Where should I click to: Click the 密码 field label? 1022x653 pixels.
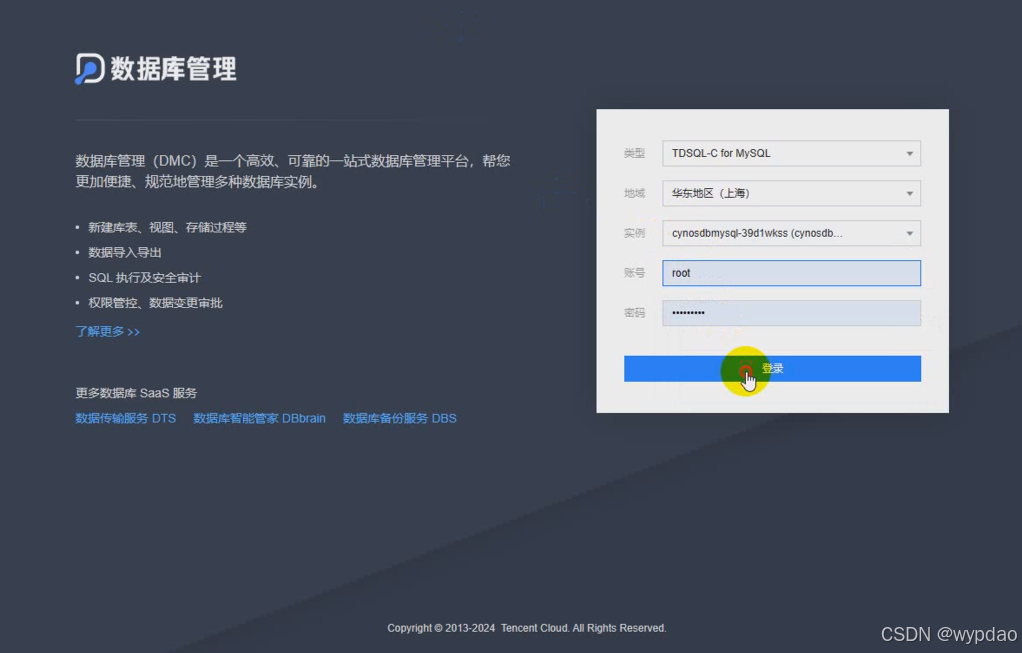point(634,313)
